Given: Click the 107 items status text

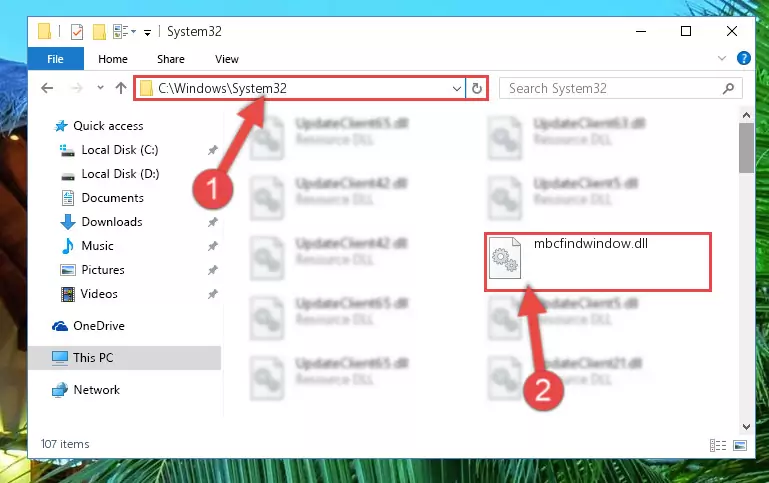Looking at the screenshot, I should pos(65,444).
